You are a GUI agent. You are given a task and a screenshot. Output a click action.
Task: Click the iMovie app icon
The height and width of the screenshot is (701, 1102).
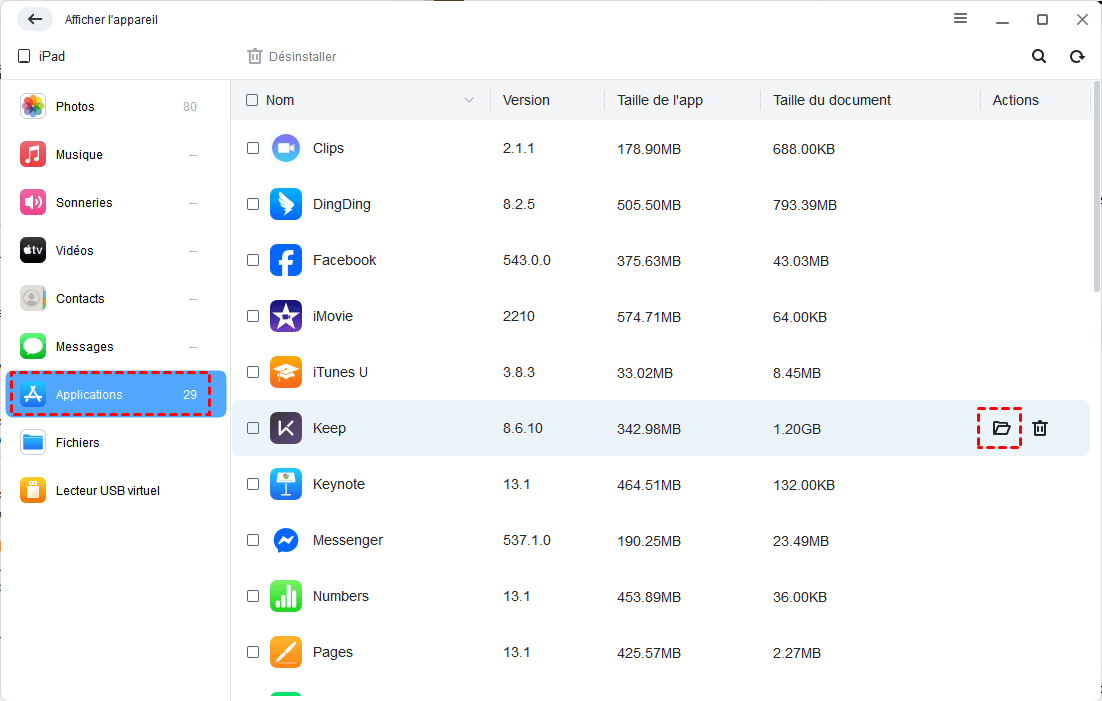click(286, 316)
